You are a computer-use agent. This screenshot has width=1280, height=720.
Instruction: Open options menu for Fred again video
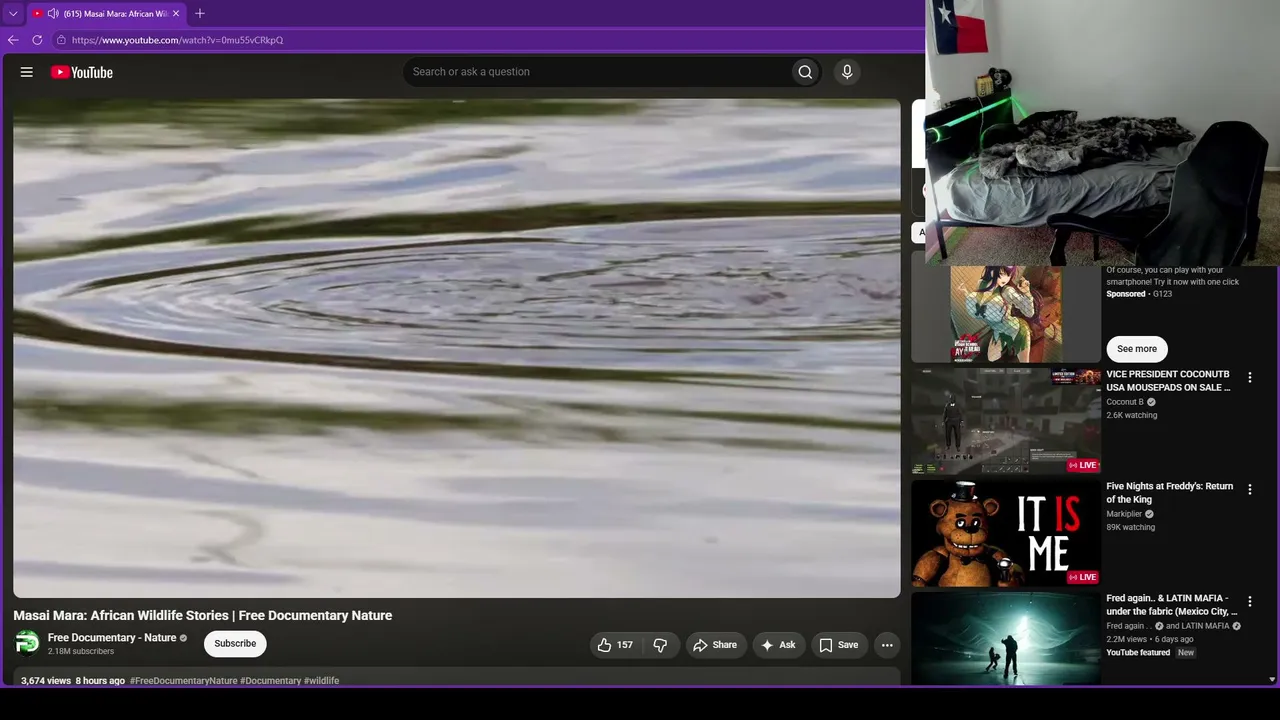pos(1249,602)
